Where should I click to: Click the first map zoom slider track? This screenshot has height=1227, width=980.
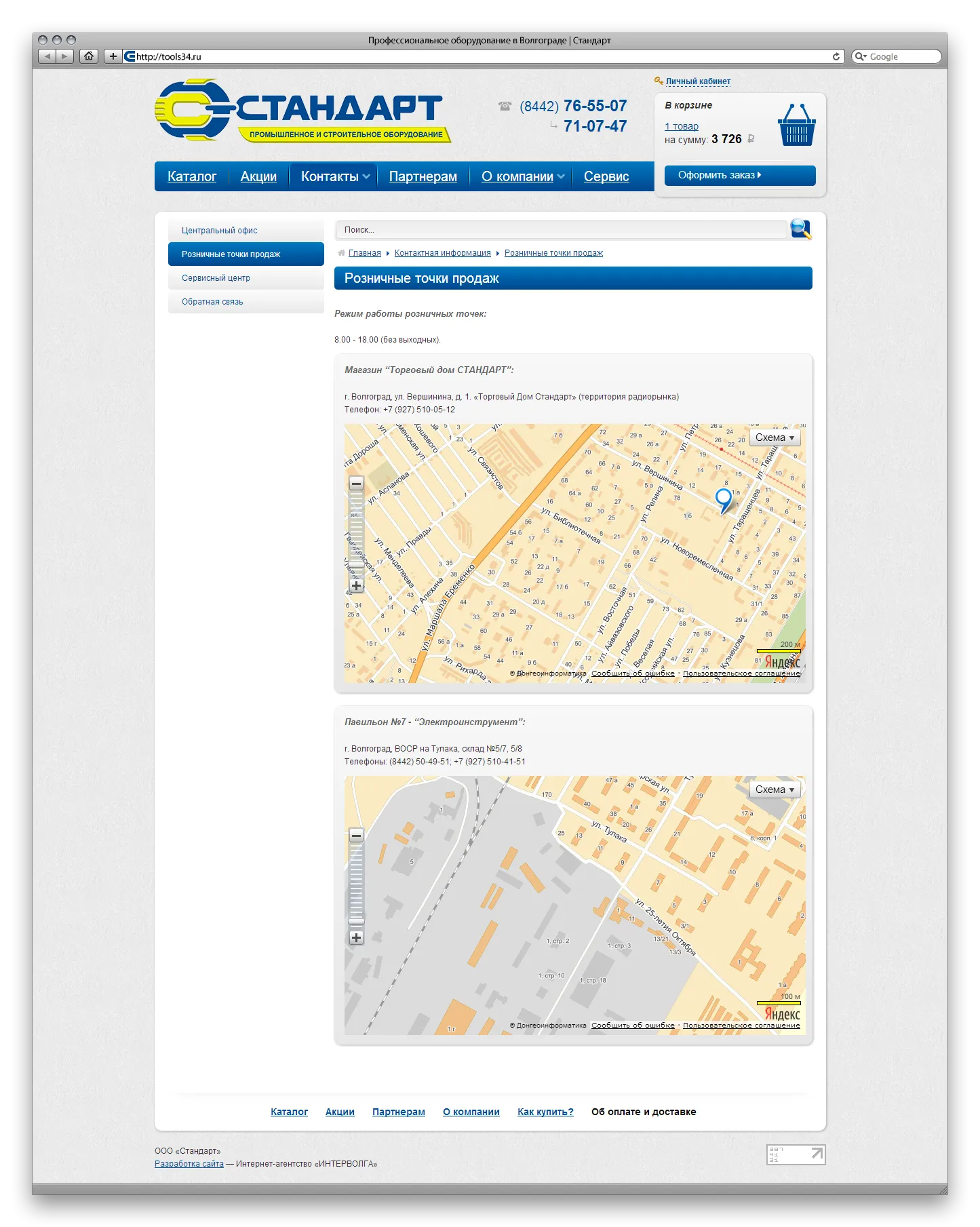(356, 534)
